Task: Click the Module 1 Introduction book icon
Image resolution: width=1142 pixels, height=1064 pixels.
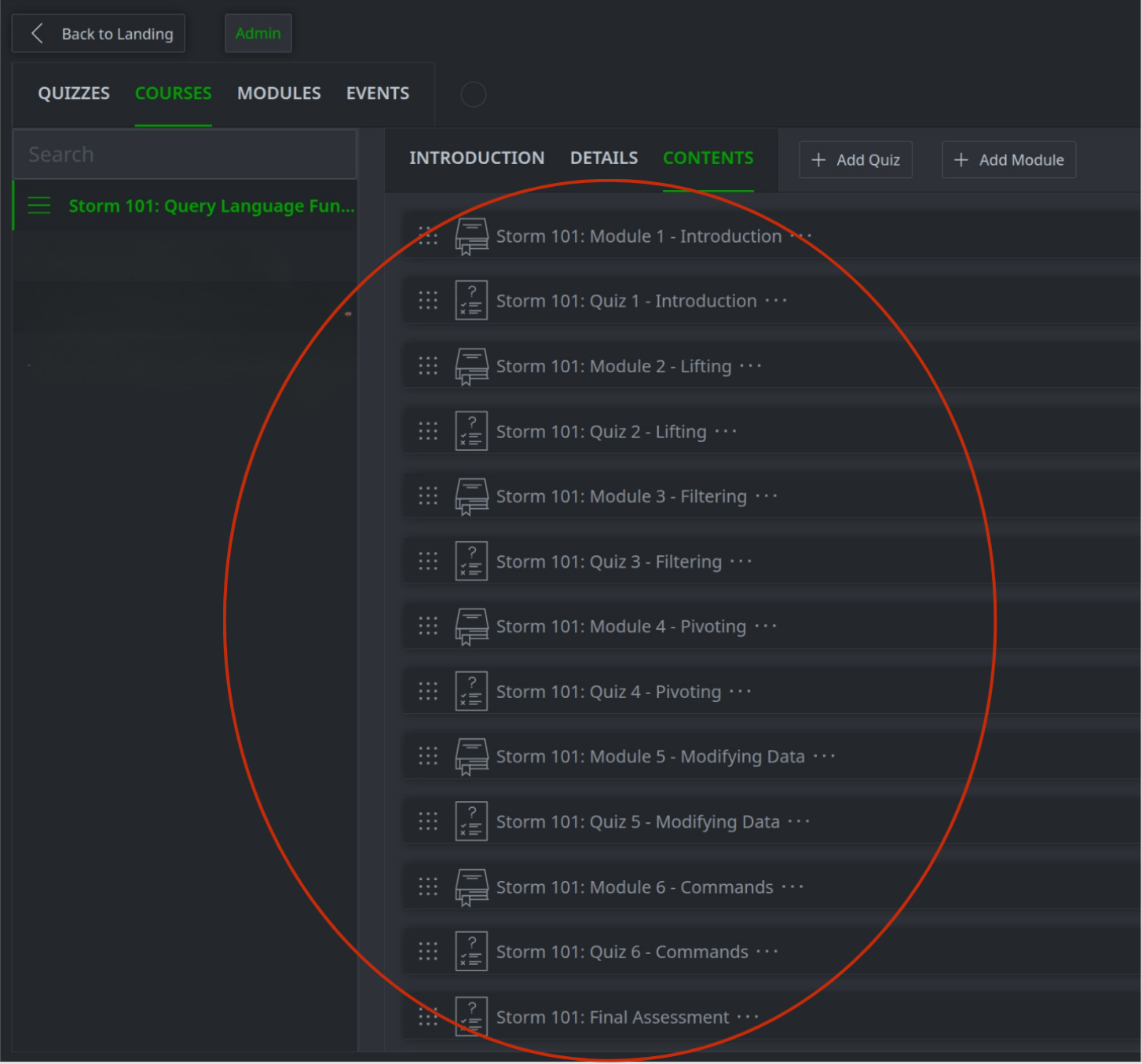Action: [471, 236]
